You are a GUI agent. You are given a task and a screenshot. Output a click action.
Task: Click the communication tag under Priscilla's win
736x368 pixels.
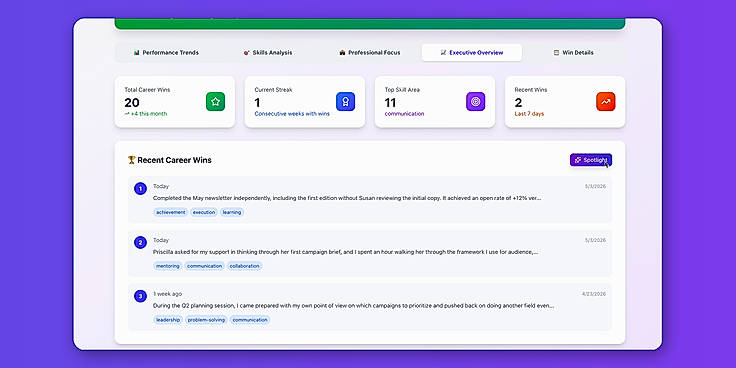tap(205, 266)
